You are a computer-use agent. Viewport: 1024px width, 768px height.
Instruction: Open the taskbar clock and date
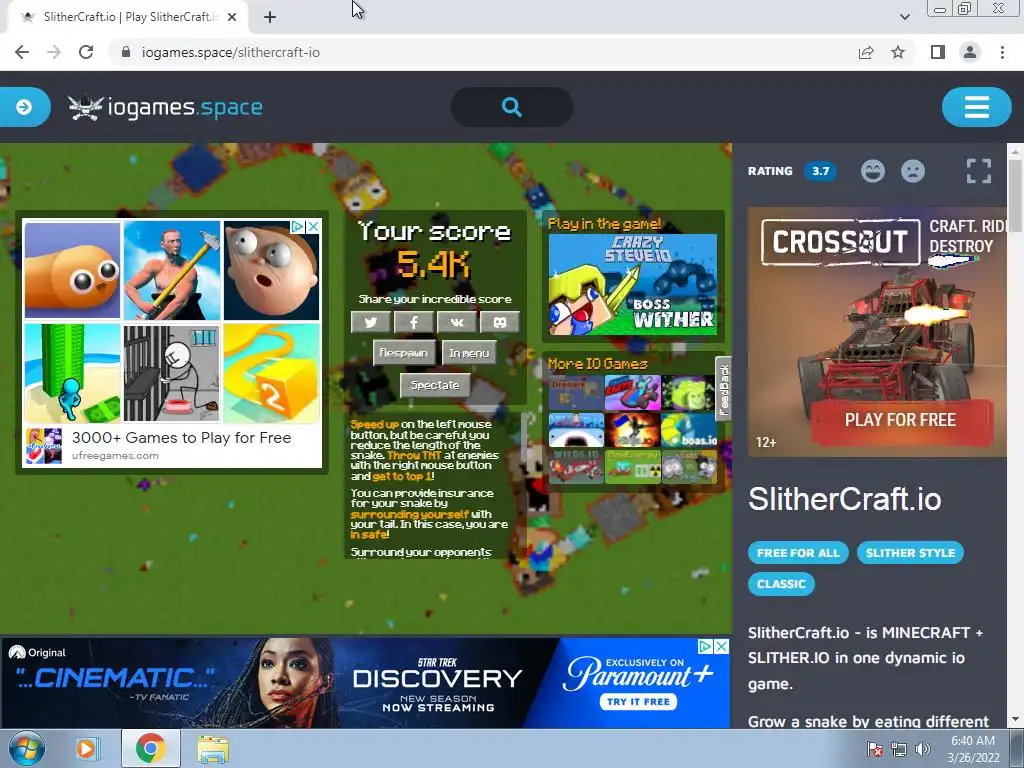click(973, 749)
